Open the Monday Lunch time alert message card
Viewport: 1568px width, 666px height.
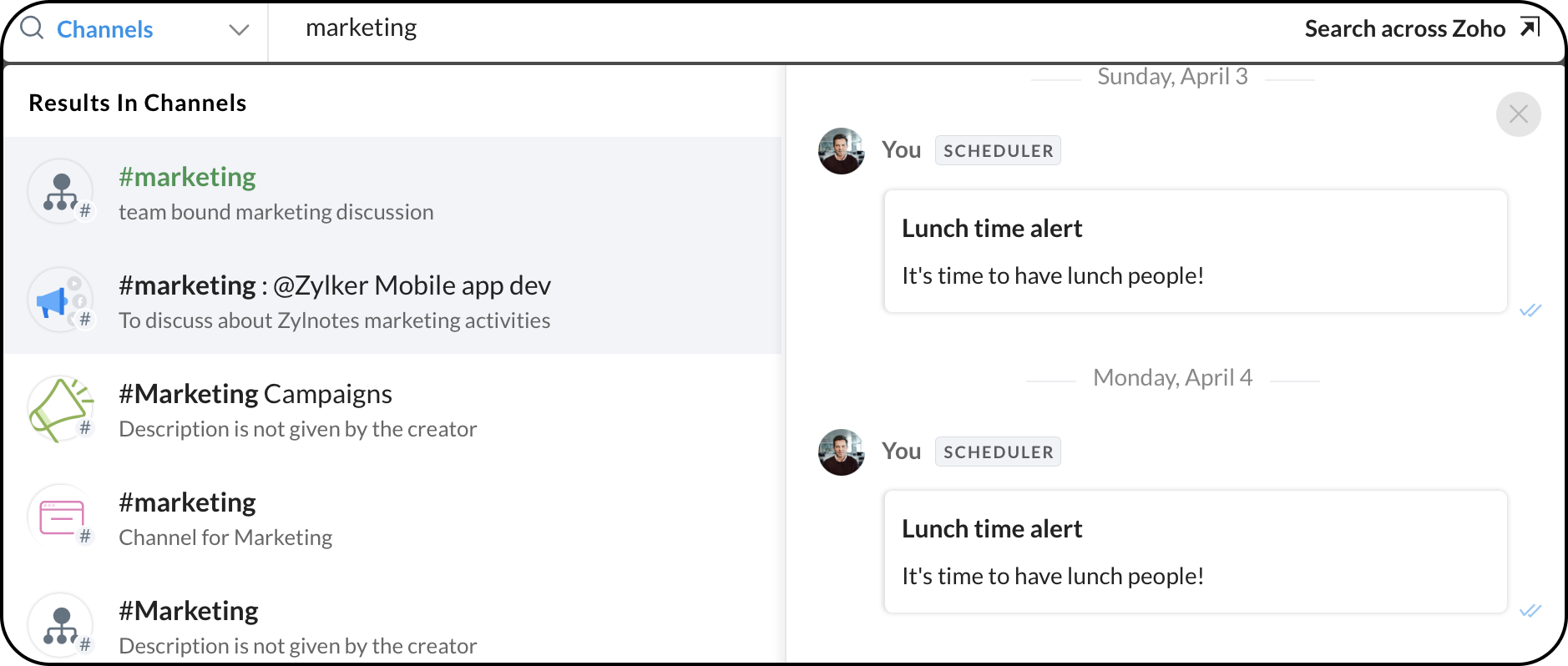(x=1195, y=552)
